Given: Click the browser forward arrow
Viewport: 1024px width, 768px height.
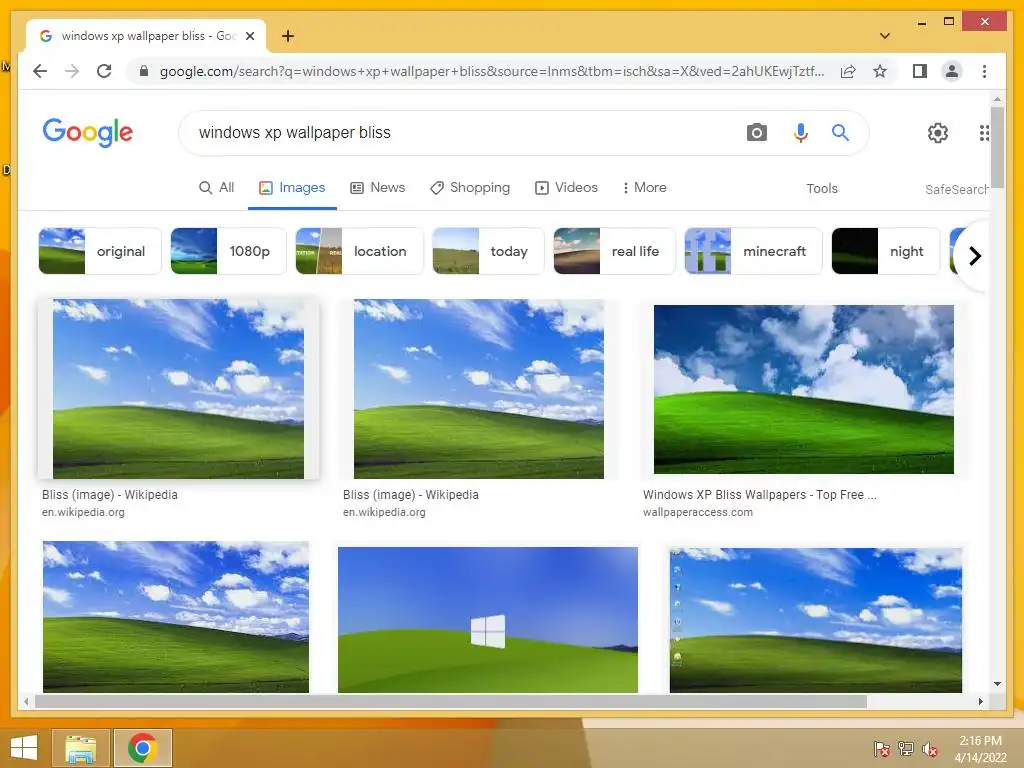Looking at the screenshot, I should (72, 71).
